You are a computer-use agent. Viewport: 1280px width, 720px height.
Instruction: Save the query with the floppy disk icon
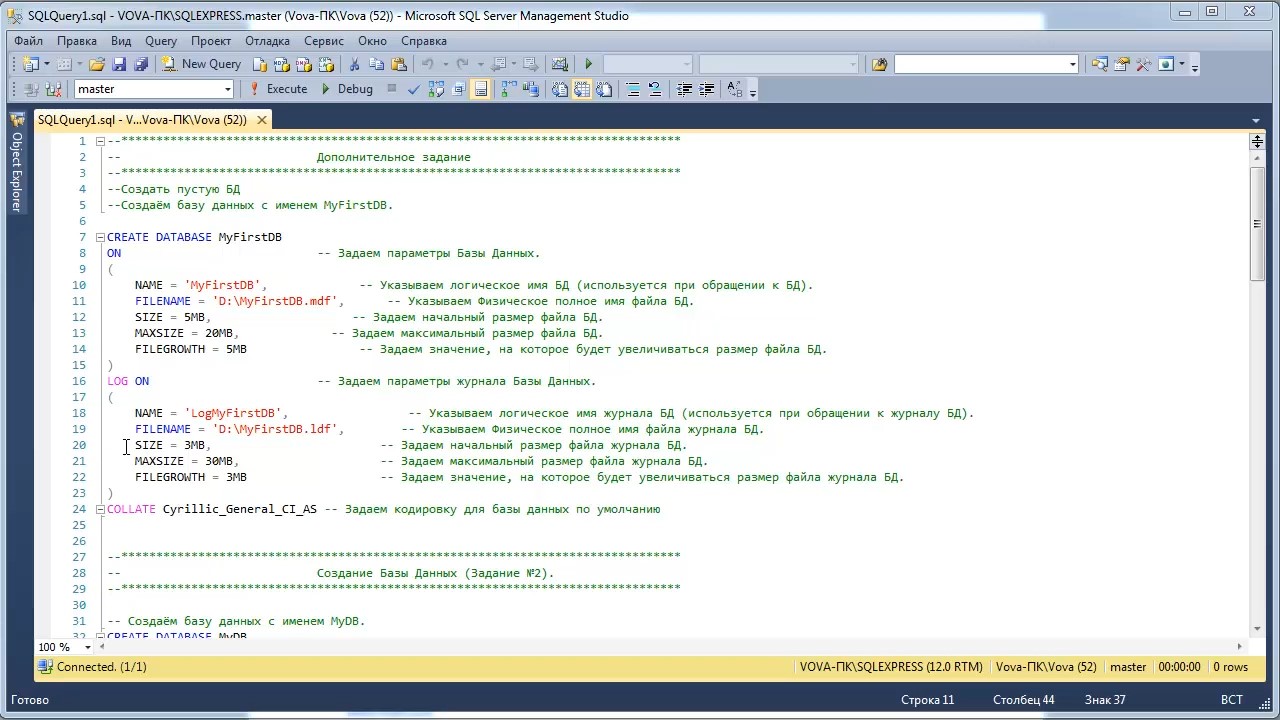pyautogui.click(x=119, y=64)
